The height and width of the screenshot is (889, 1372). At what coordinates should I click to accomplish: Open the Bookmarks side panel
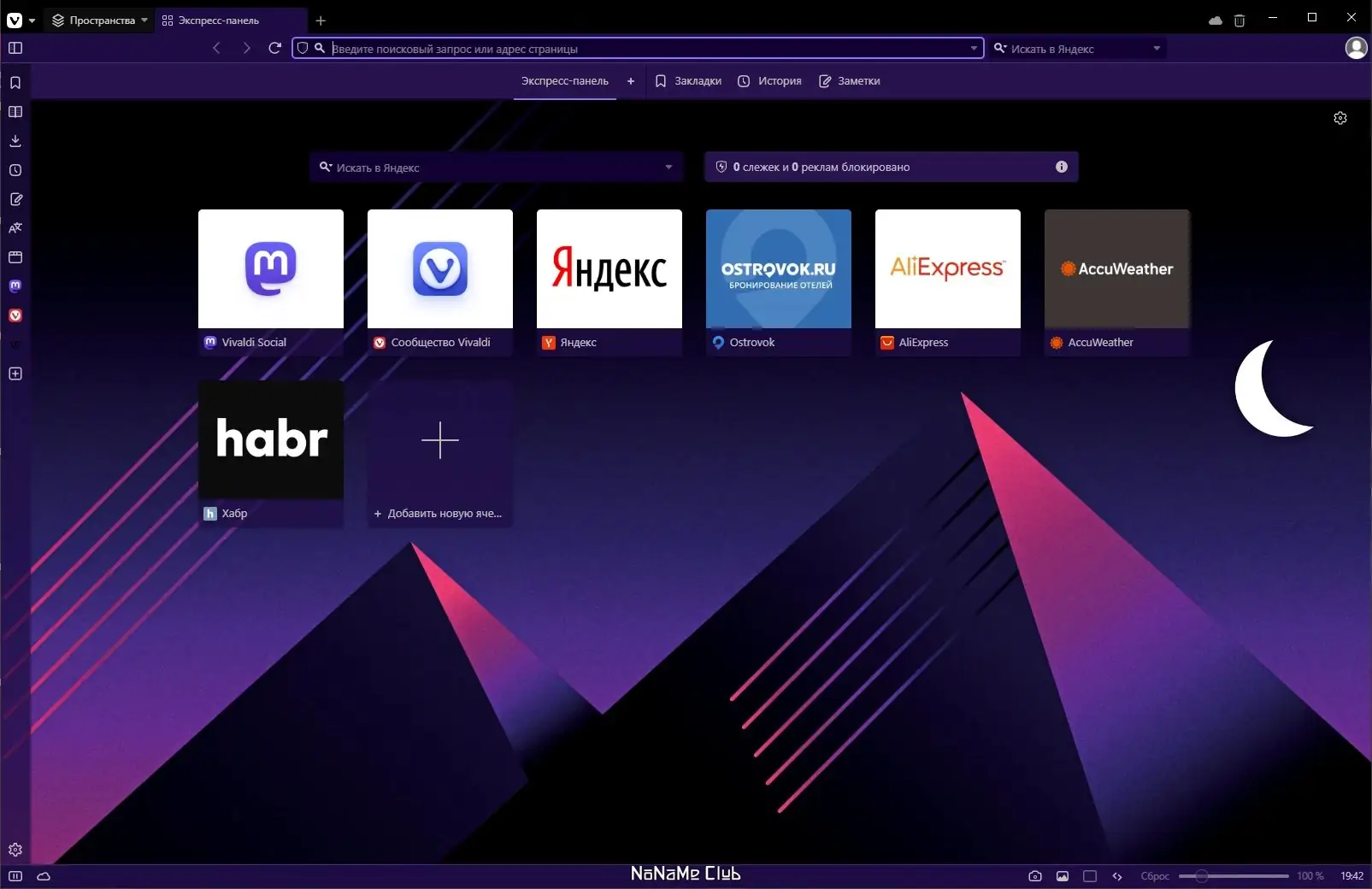click(x=15, y=83)
